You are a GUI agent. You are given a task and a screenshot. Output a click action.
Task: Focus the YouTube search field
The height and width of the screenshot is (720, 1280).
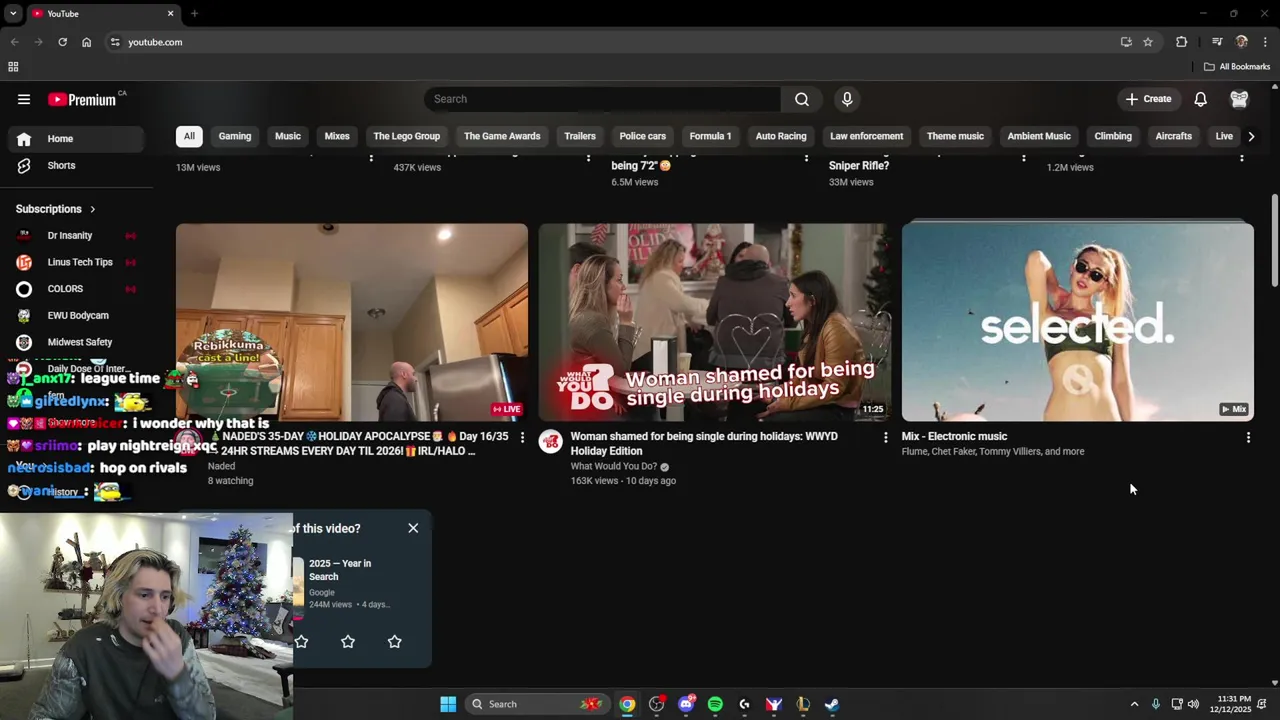(603, 99)
